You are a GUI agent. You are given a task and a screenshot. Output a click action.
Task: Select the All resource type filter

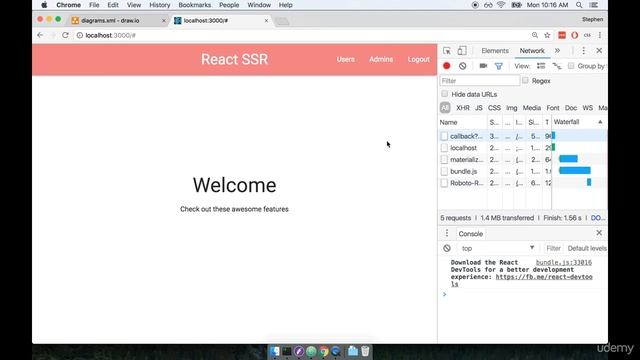pos(445,108)
